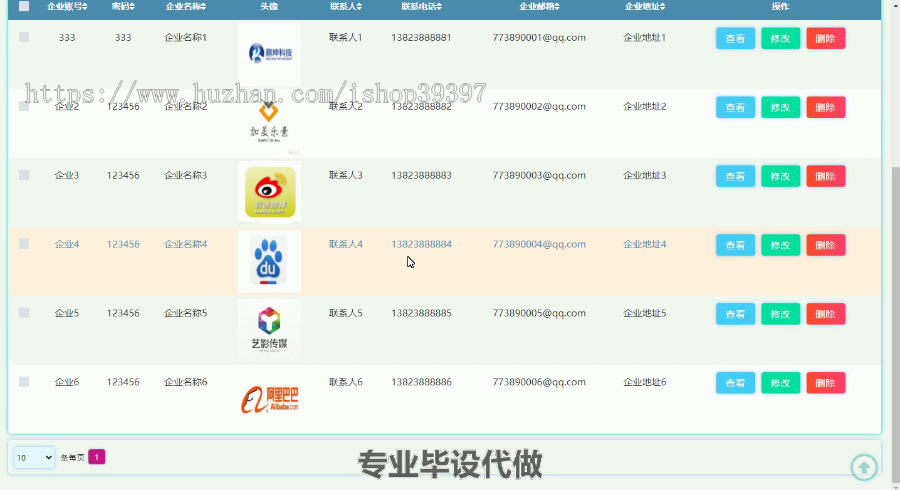Screen dimensions: 900x490
Task: Click address cell 企业地址3
Action: coord(645,175)
